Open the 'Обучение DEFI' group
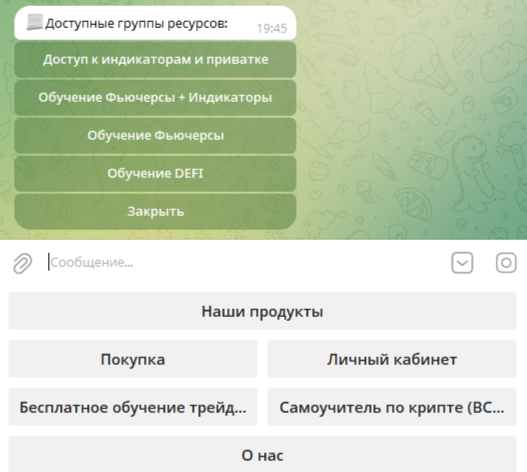This screenshot has height=472, width=527. pyautogui.click(x=155, y=174)
